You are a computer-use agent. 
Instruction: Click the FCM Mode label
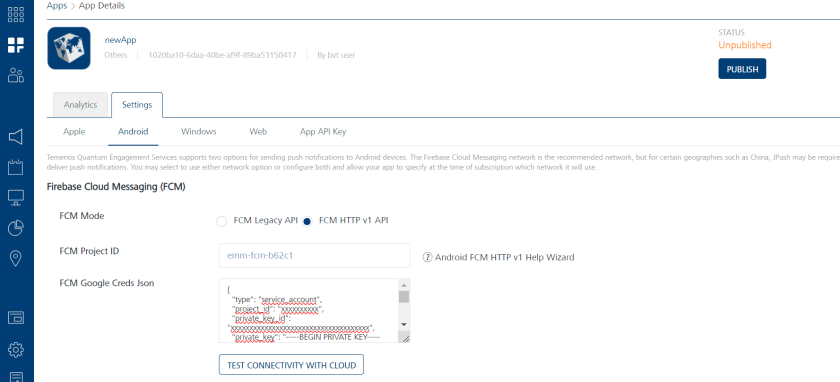(x=82, y=216)
